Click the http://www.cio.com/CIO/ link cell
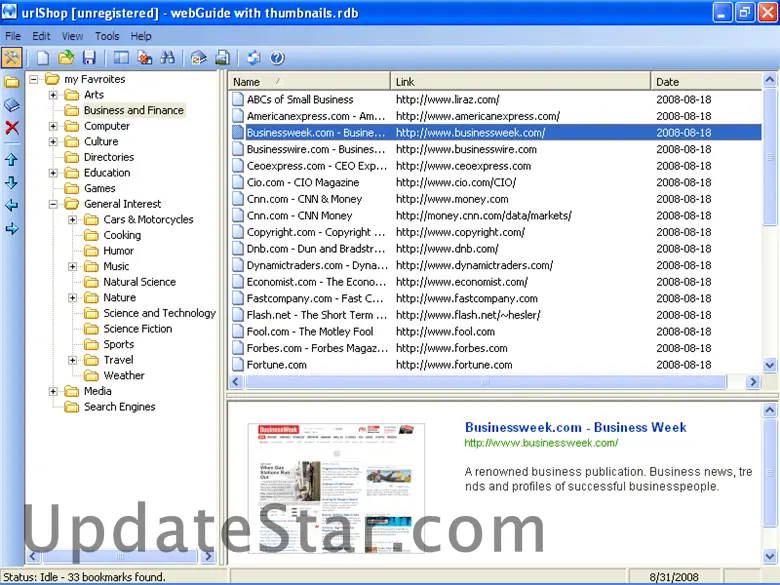This screenshot has width=780, height=585. (456, 183)
